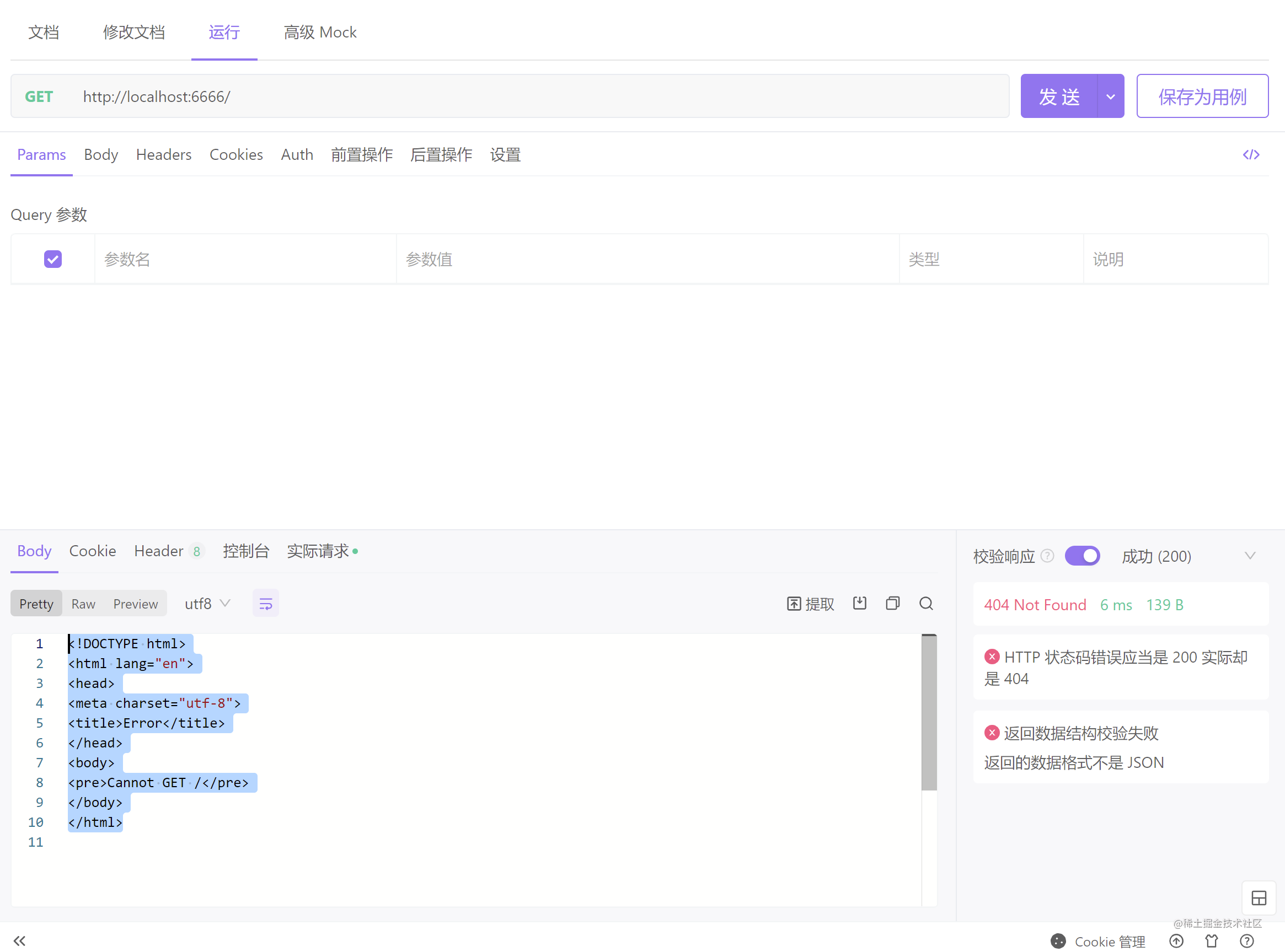
Task: Switch to the Headers request tab
Action: pyautogui.click(x=164, y=154)
